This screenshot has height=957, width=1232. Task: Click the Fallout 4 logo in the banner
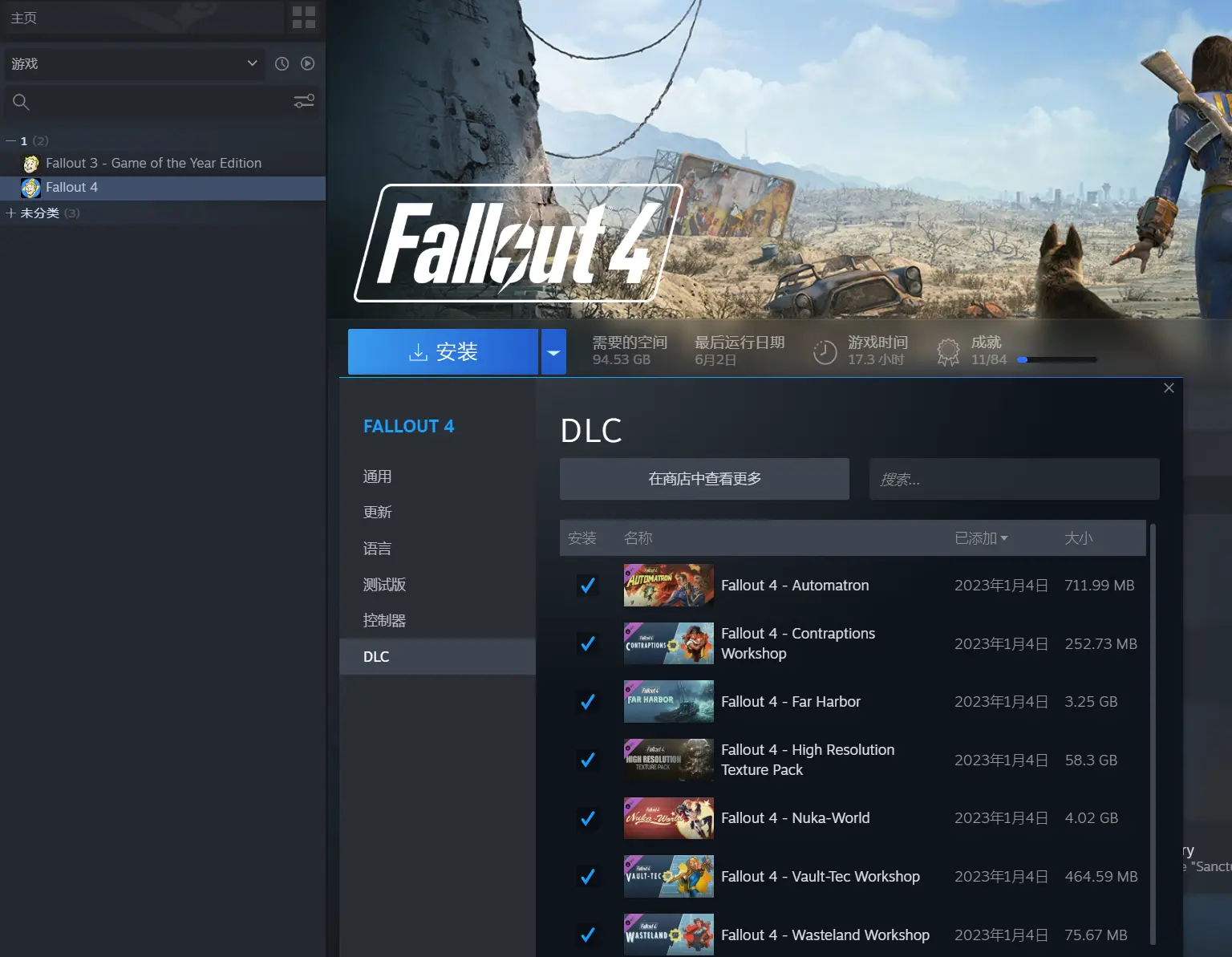[x=518, y=243]
